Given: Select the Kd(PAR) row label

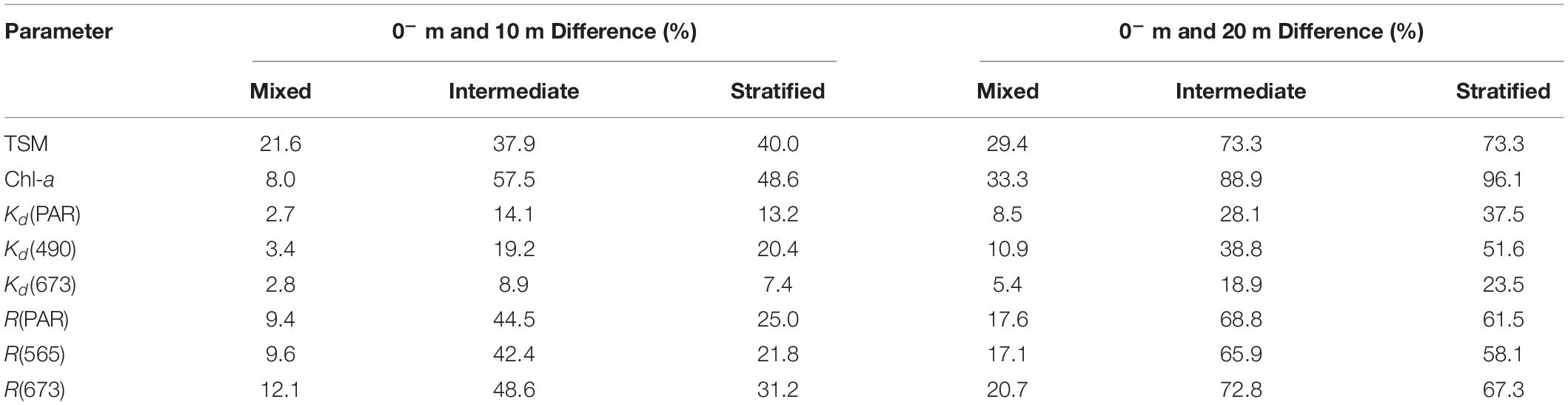Looking at the screenshot, I should [x=42, y=215].
